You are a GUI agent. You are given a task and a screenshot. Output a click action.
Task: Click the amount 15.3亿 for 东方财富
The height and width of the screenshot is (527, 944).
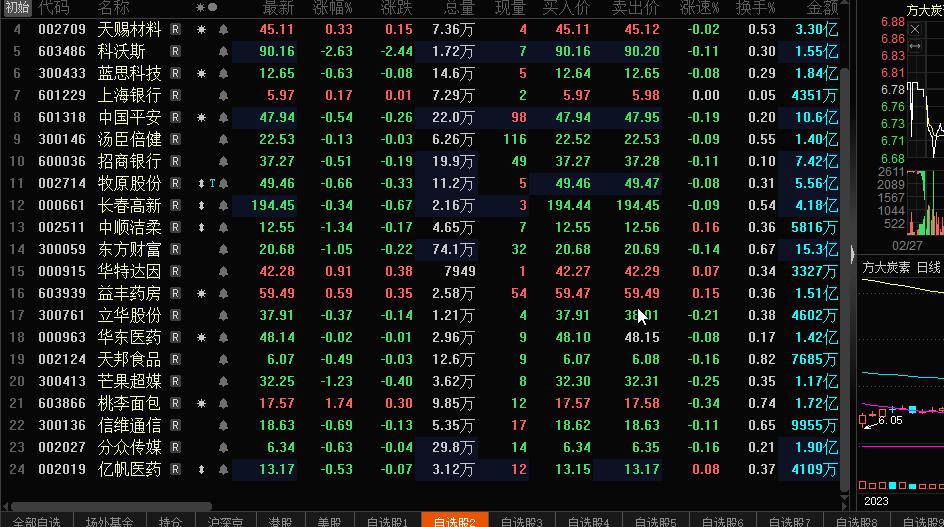click(x=816, y=249)
